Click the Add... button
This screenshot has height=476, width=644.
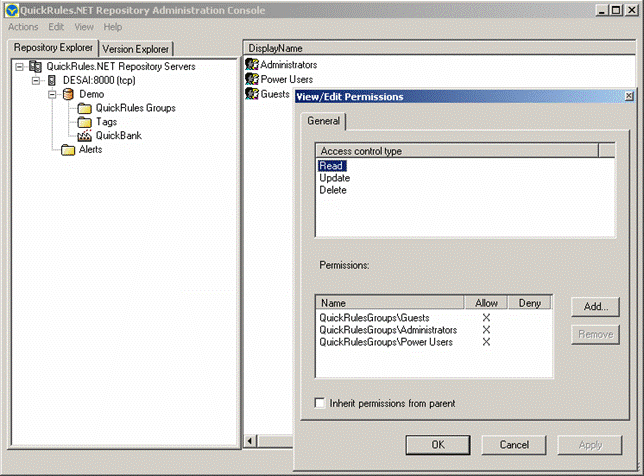tap(596, 307)
